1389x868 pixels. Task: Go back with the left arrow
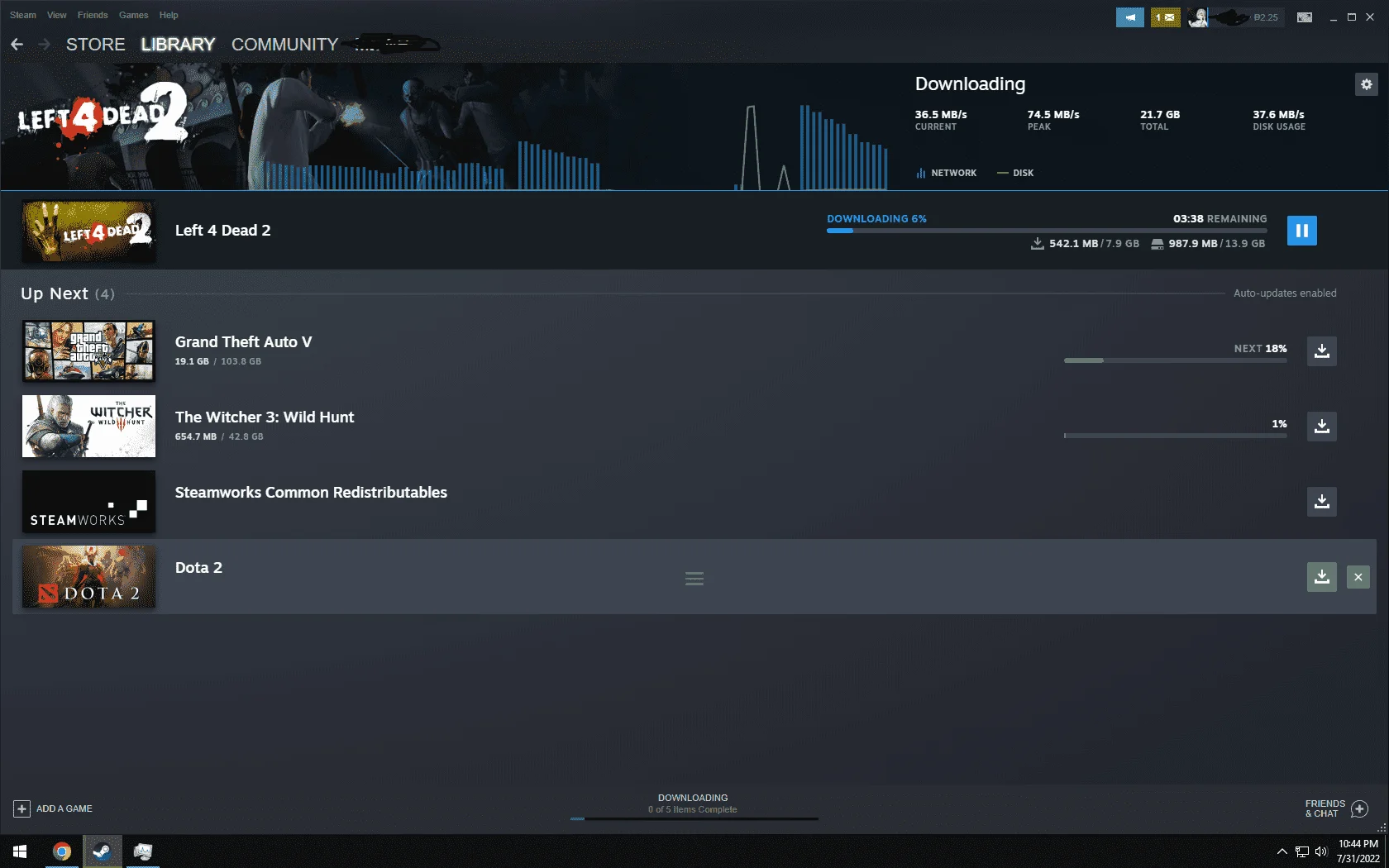point(17,44)
